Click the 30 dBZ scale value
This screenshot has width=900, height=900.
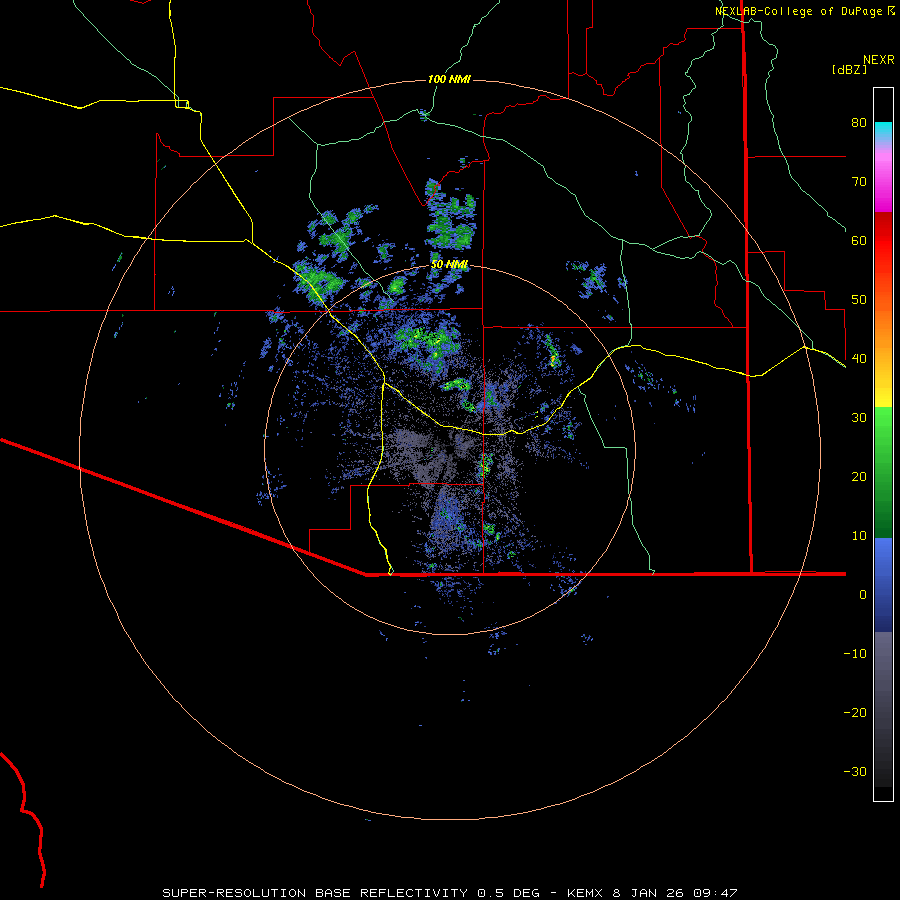(x=859, y=418)
